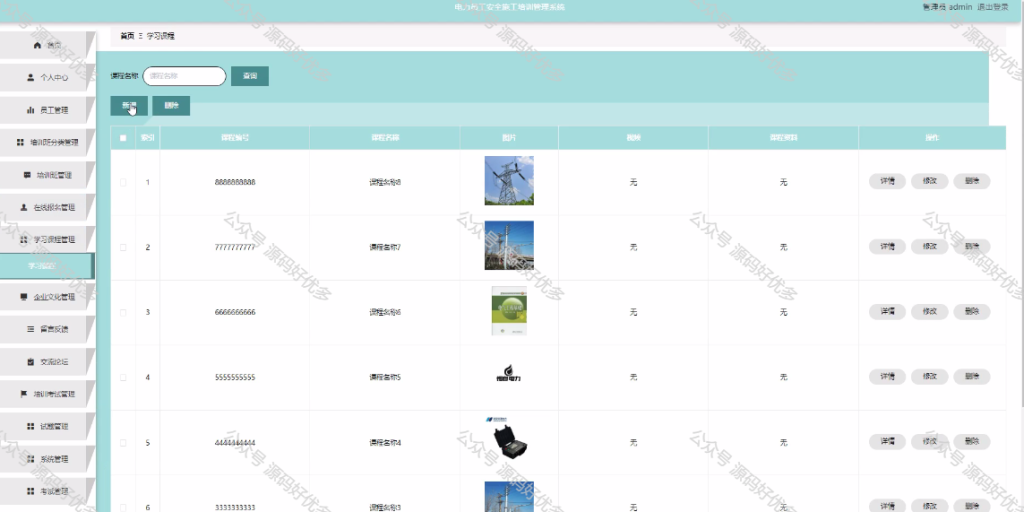Image resolution: width=1024 pixels, height=512 pixels.
Task: Click the list icon beside 留言反馈
Action: click(x=30, y=329)
